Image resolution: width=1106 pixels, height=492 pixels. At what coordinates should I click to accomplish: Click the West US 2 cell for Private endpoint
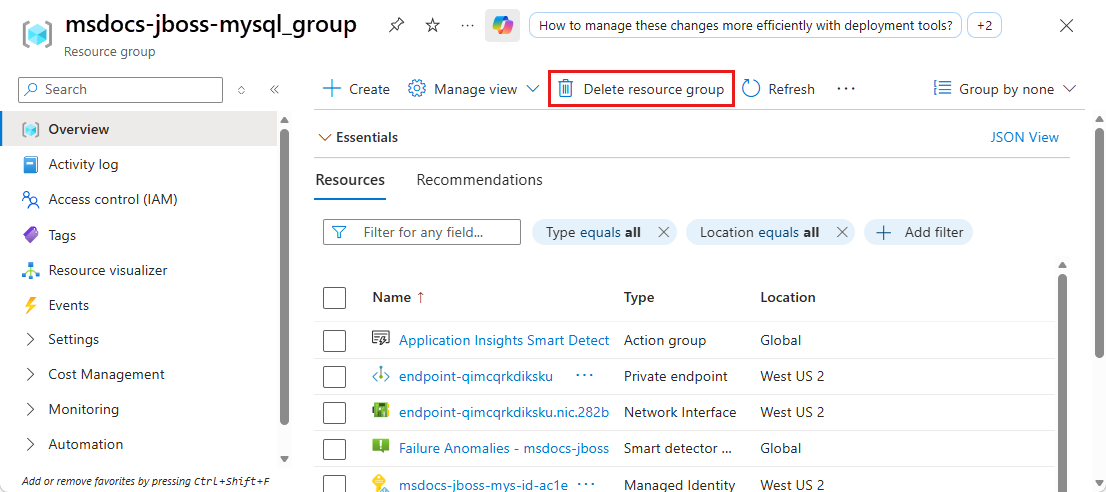(792, 376)
